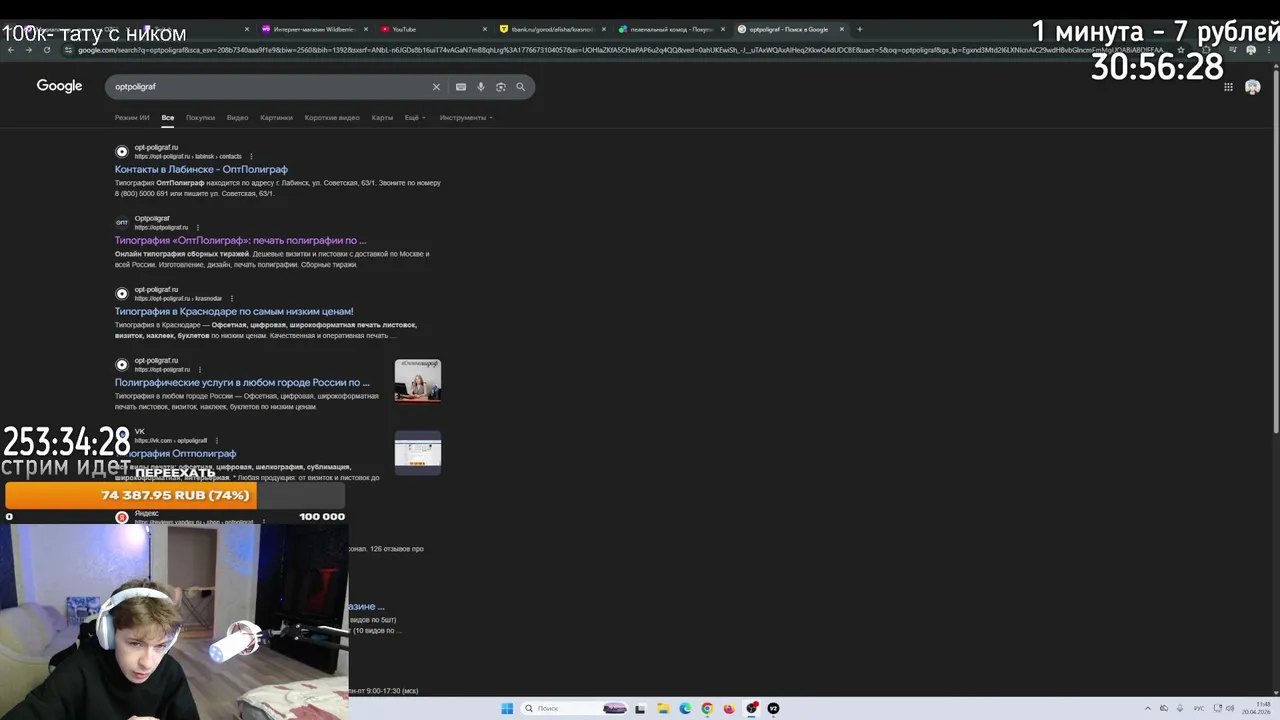Open Windows Start menu
Viewport: 1280px width, 720px height.
point(507,708)
